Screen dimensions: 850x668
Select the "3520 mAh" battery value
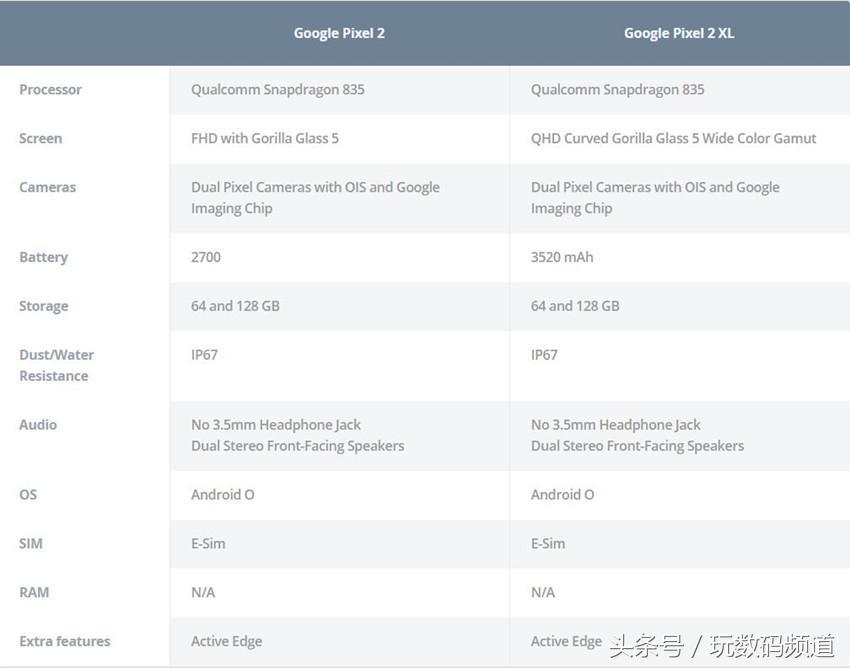(562, 258)
